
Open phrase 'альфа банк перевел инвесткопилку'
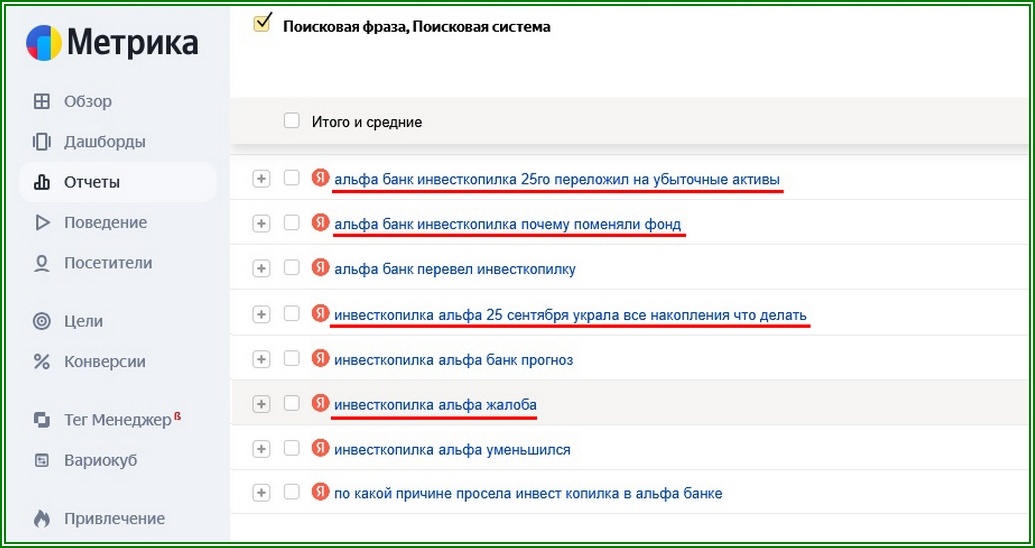tap(455, 269)
